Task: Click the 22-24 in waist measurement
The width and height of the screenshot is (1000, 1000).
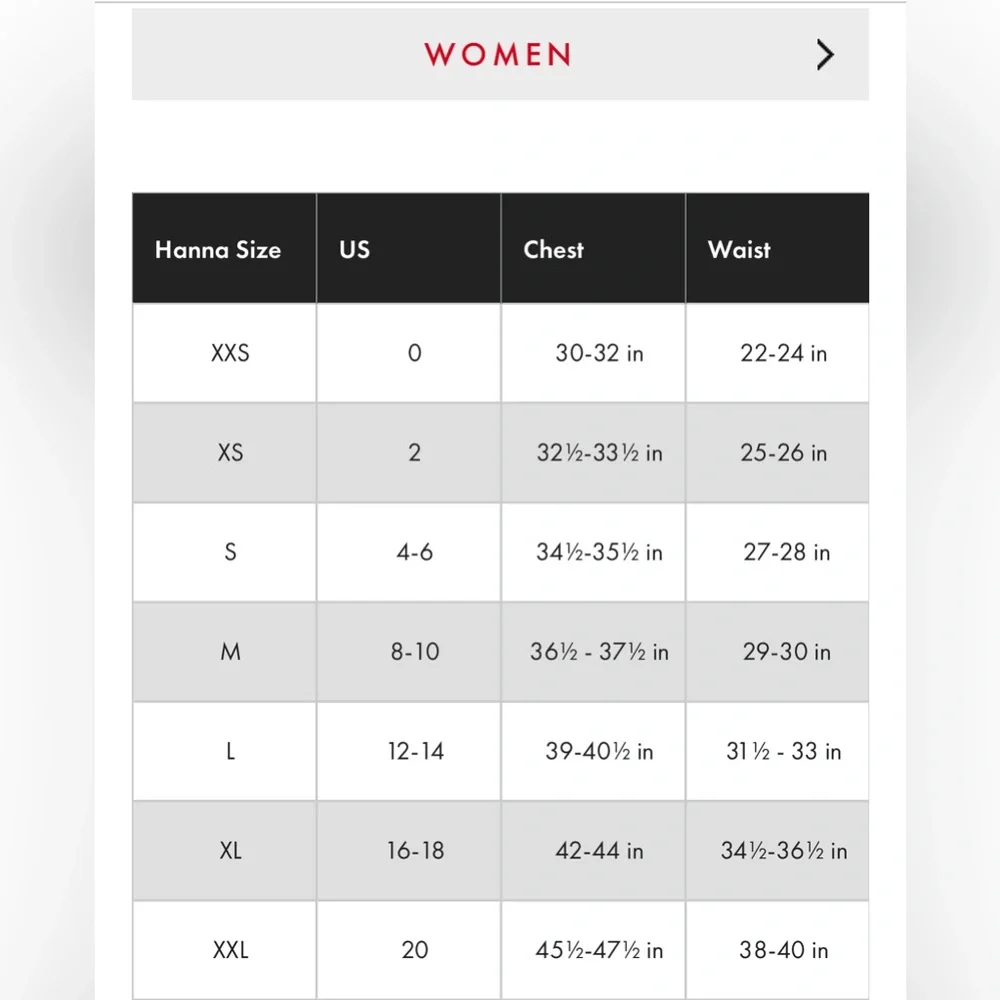Action: pyautogui.click(x=784, y=353)
